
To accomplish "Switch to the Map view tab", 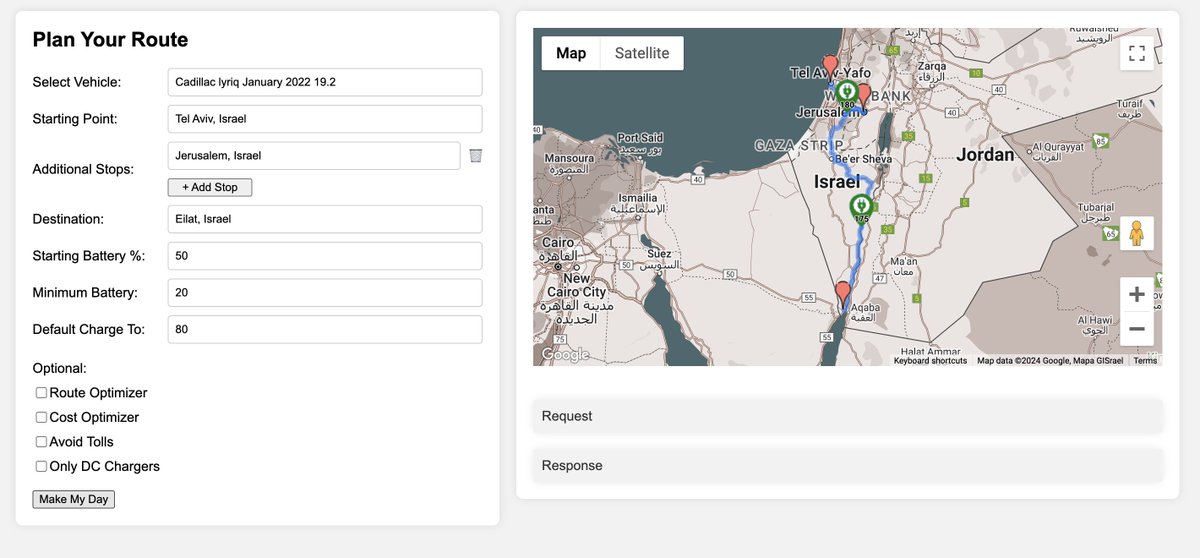I will [571, 53].
